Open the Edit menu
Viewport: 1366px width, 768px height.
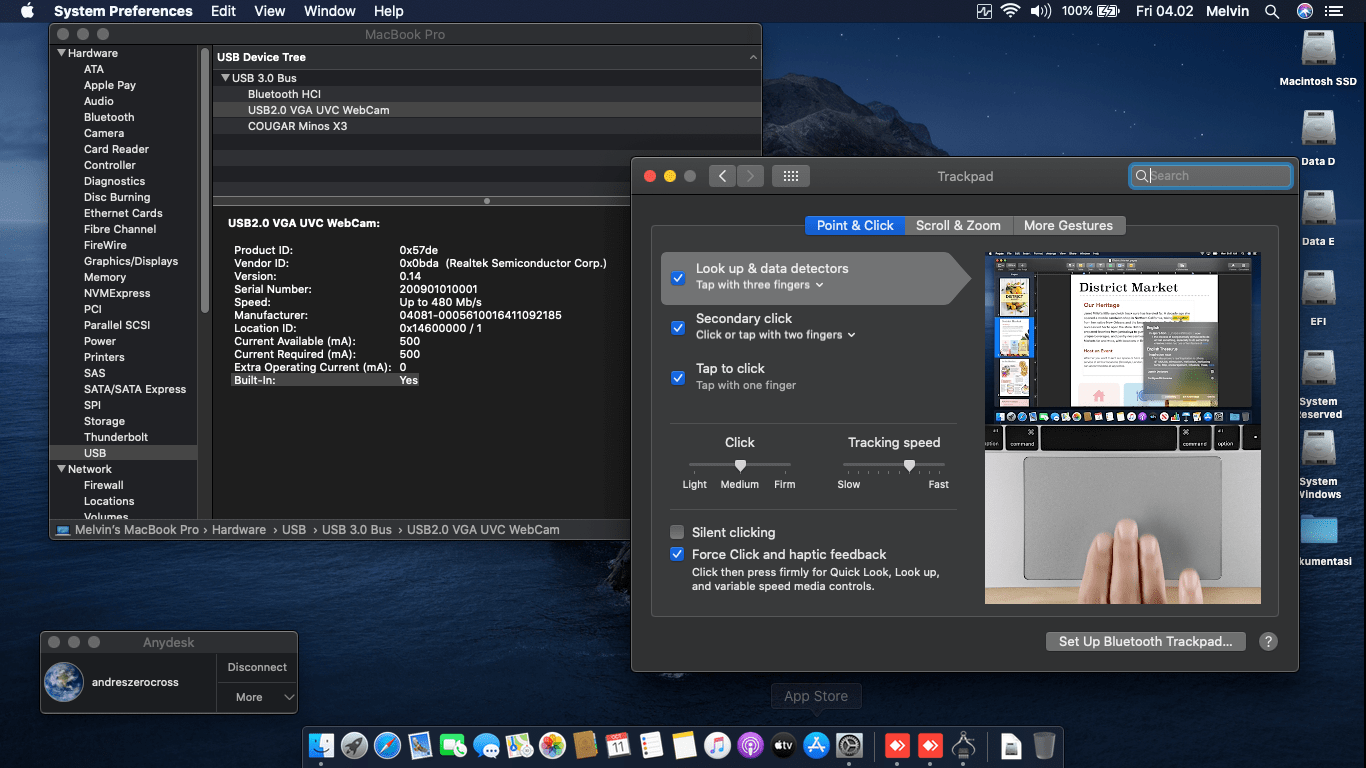click(x=223, y=11)
